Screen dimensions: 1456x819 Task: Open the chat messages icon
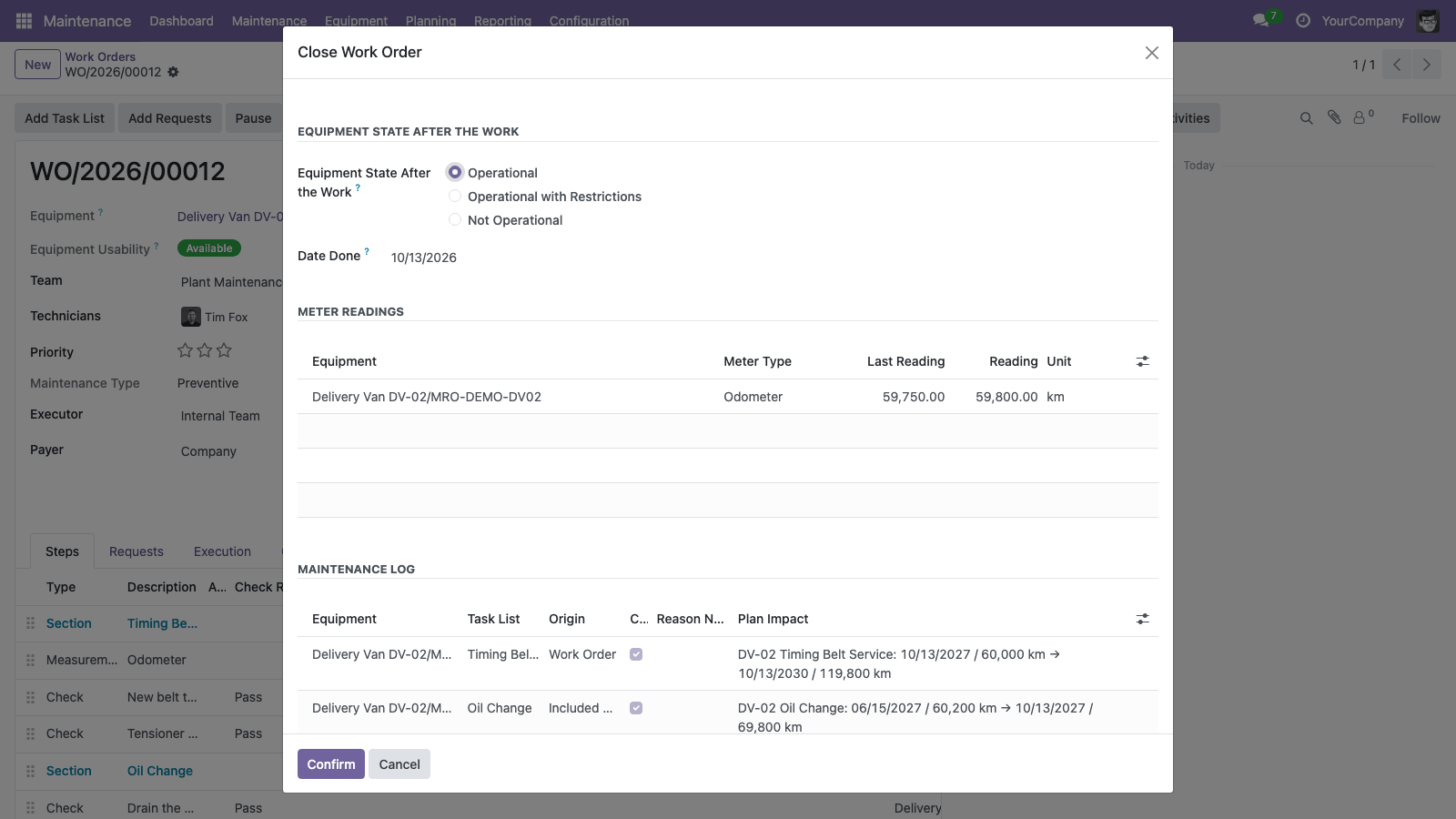tap(1261, 20)
